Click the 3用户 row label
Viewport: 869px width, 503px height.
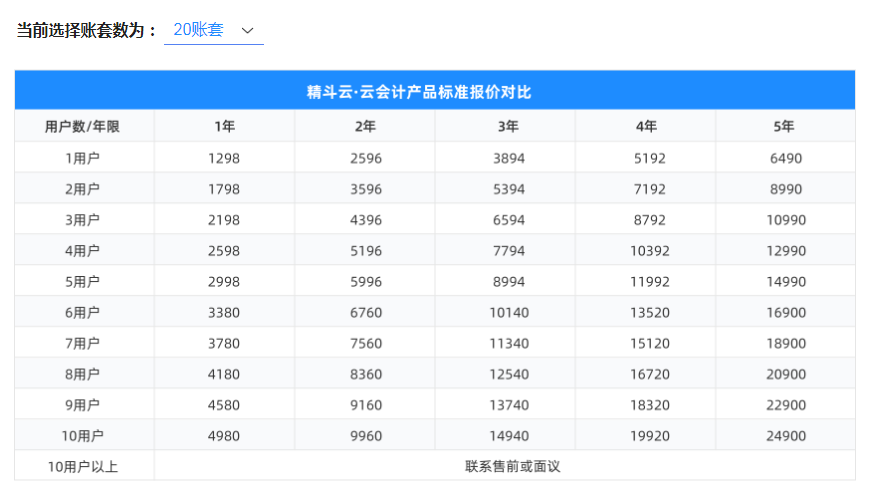coord(83,220)
